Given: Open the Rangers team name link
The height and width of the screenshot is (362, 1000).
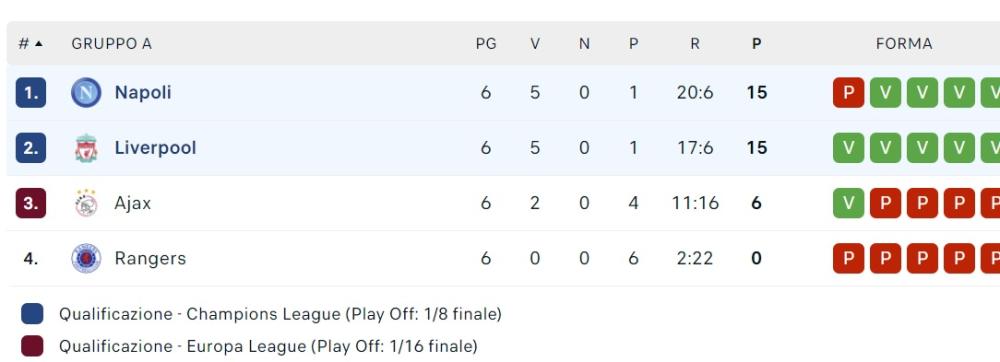Looking at the screenshot, I should (x=150, y=258).
